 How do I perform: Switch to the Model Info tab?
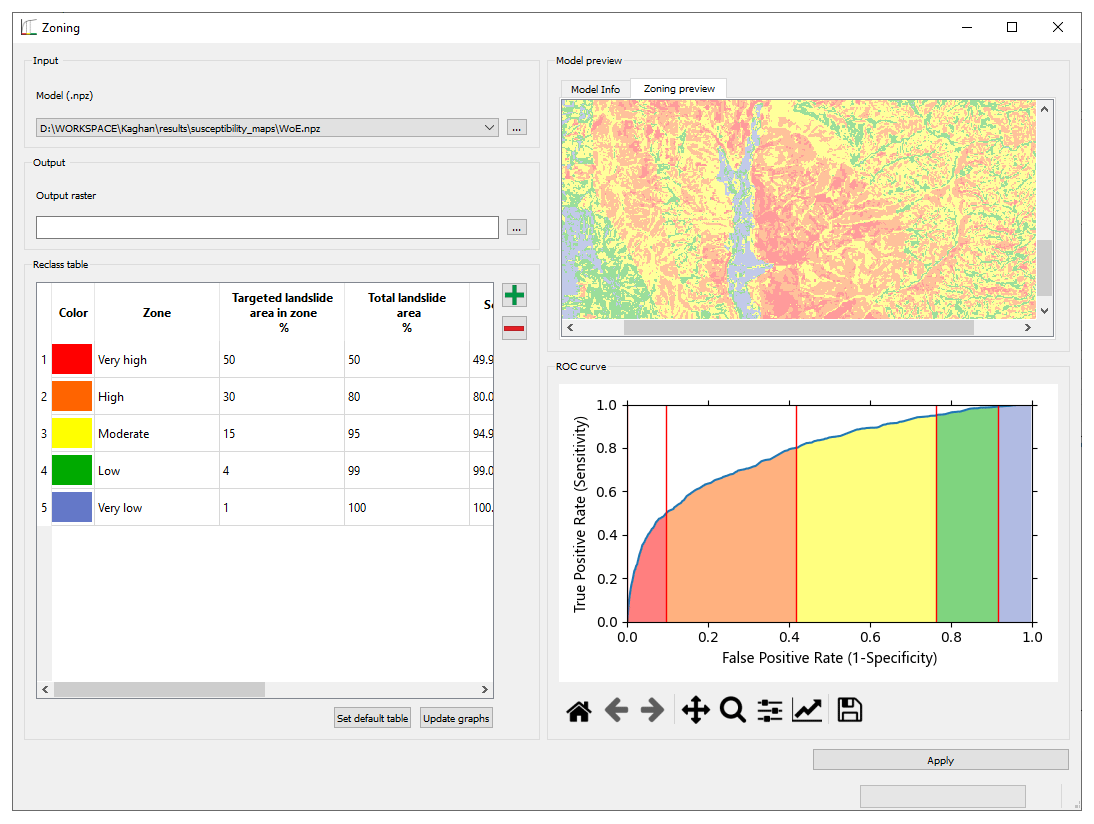click(x=595, y=90)
